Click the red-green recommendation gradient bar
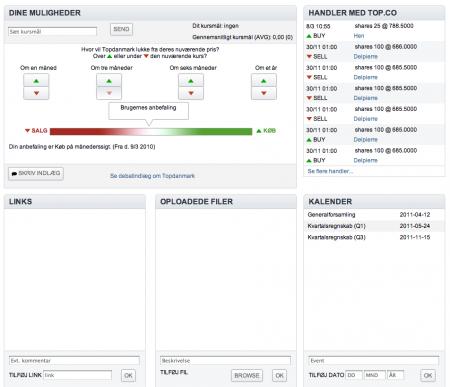The image size is (450, 387). click(151, 131)
